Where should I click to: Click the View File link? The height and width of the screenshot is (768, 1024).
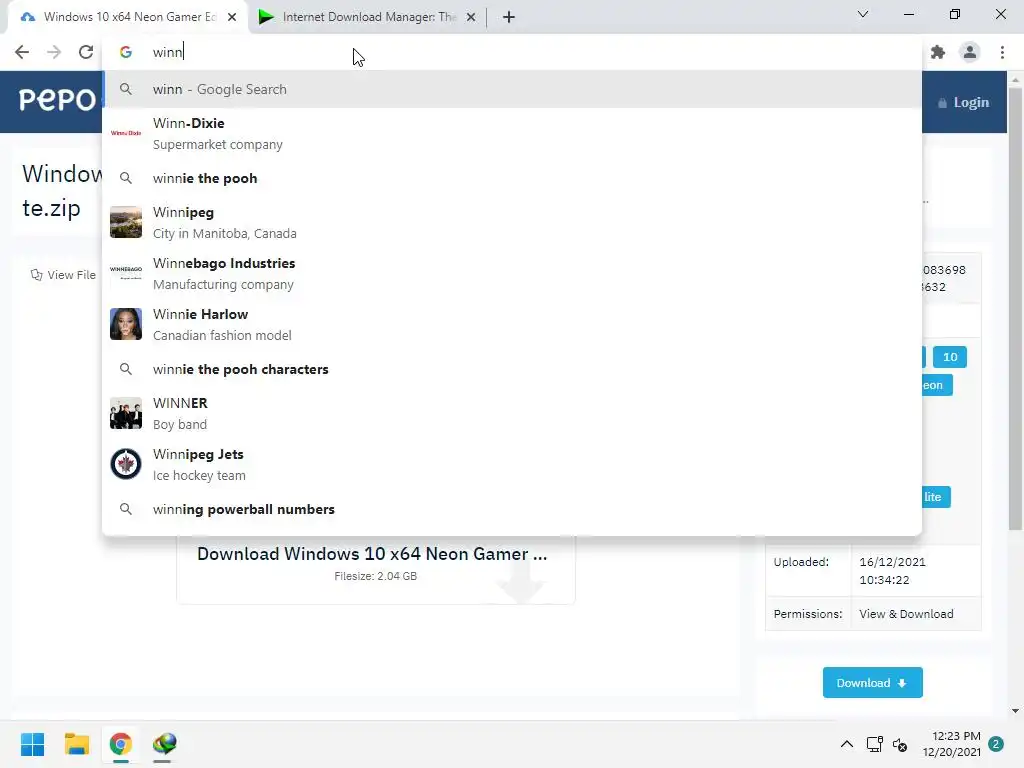point(63,275)
